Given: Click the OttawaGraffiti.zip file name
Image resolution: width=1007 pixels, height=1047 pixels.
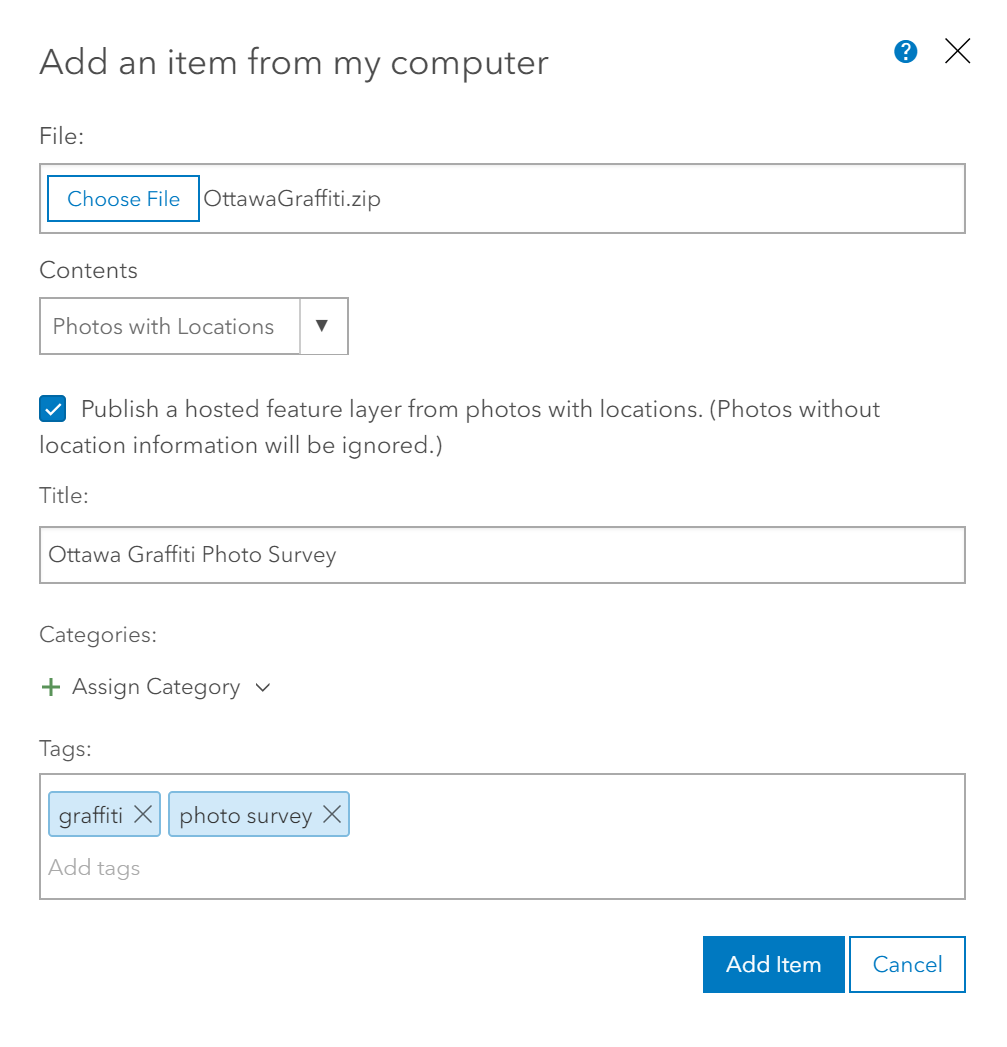Looking at the screenshot, I should 291,198.
